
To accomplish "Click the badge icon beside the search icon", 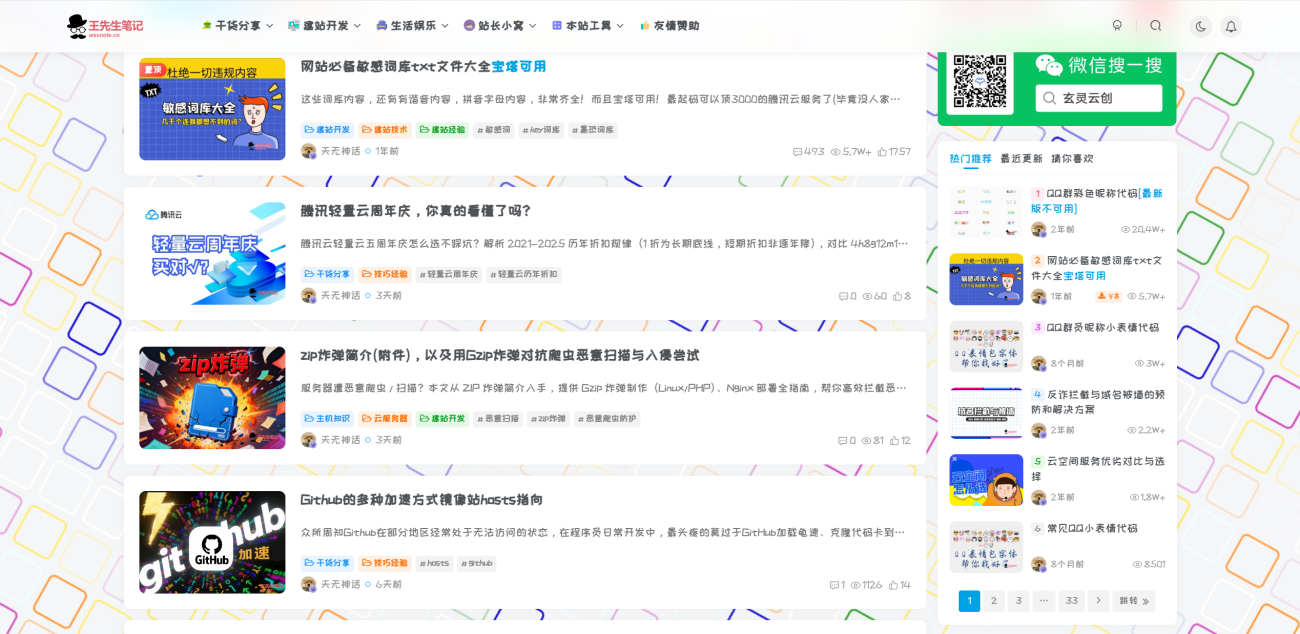I will point(1118,26).
